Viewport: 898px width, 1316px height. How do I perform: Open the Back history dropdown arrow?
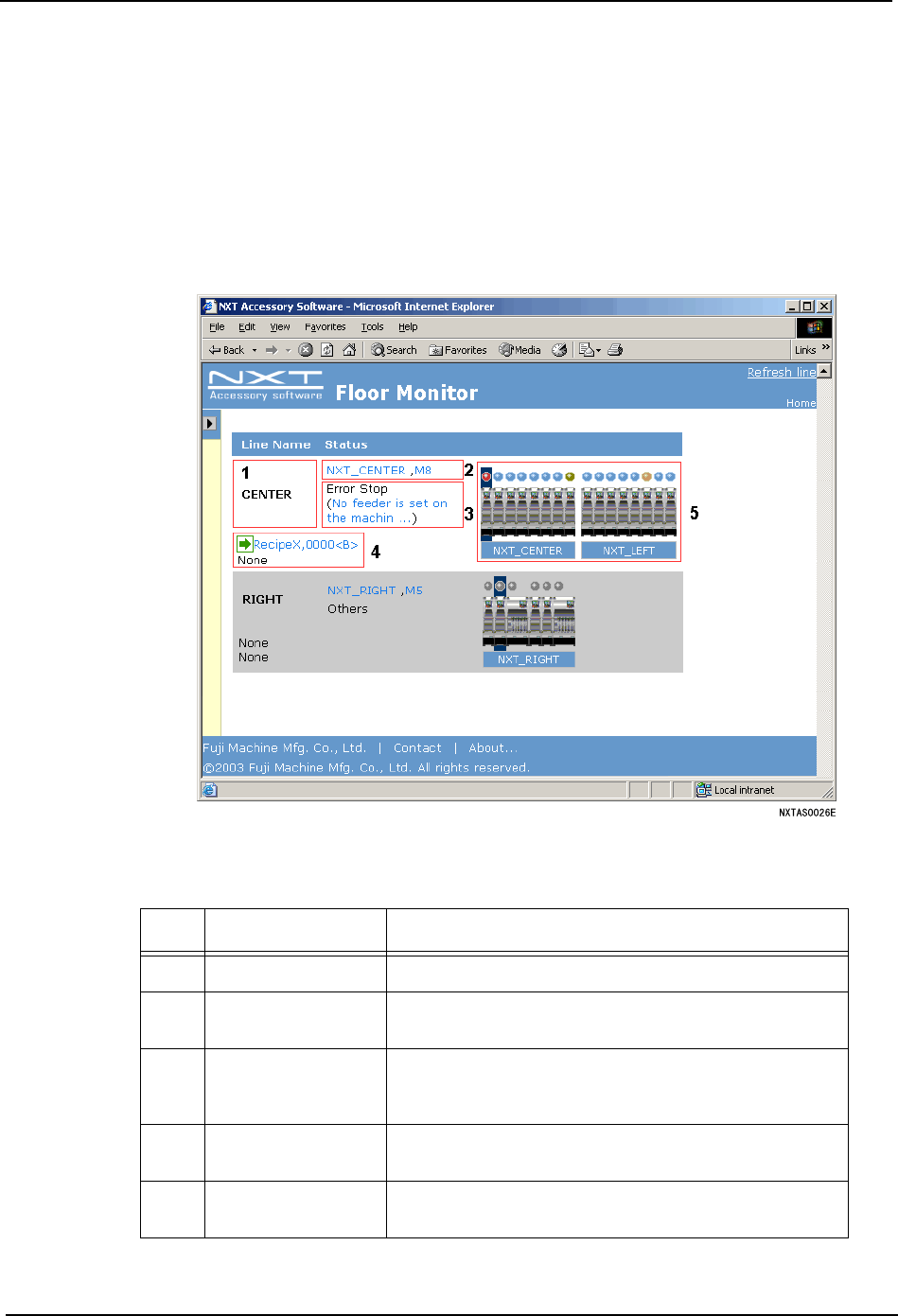click(254, 350)
